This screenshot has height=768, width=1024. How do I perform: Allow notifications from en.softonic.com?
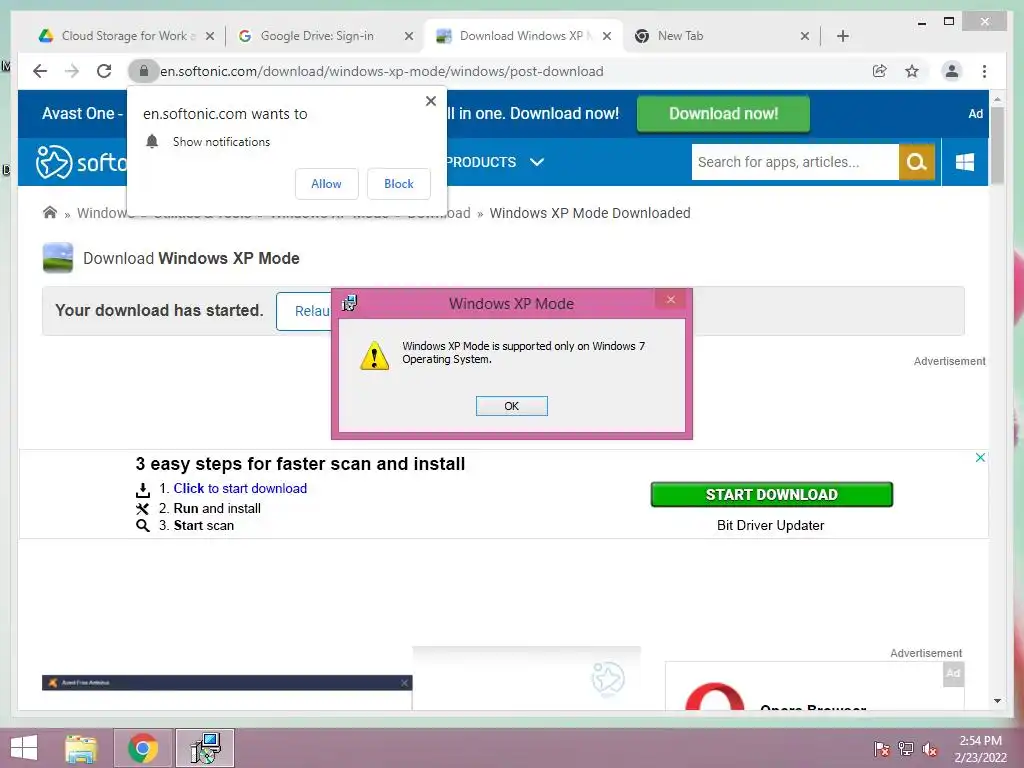pyautogui.click(x=327, y=184)
